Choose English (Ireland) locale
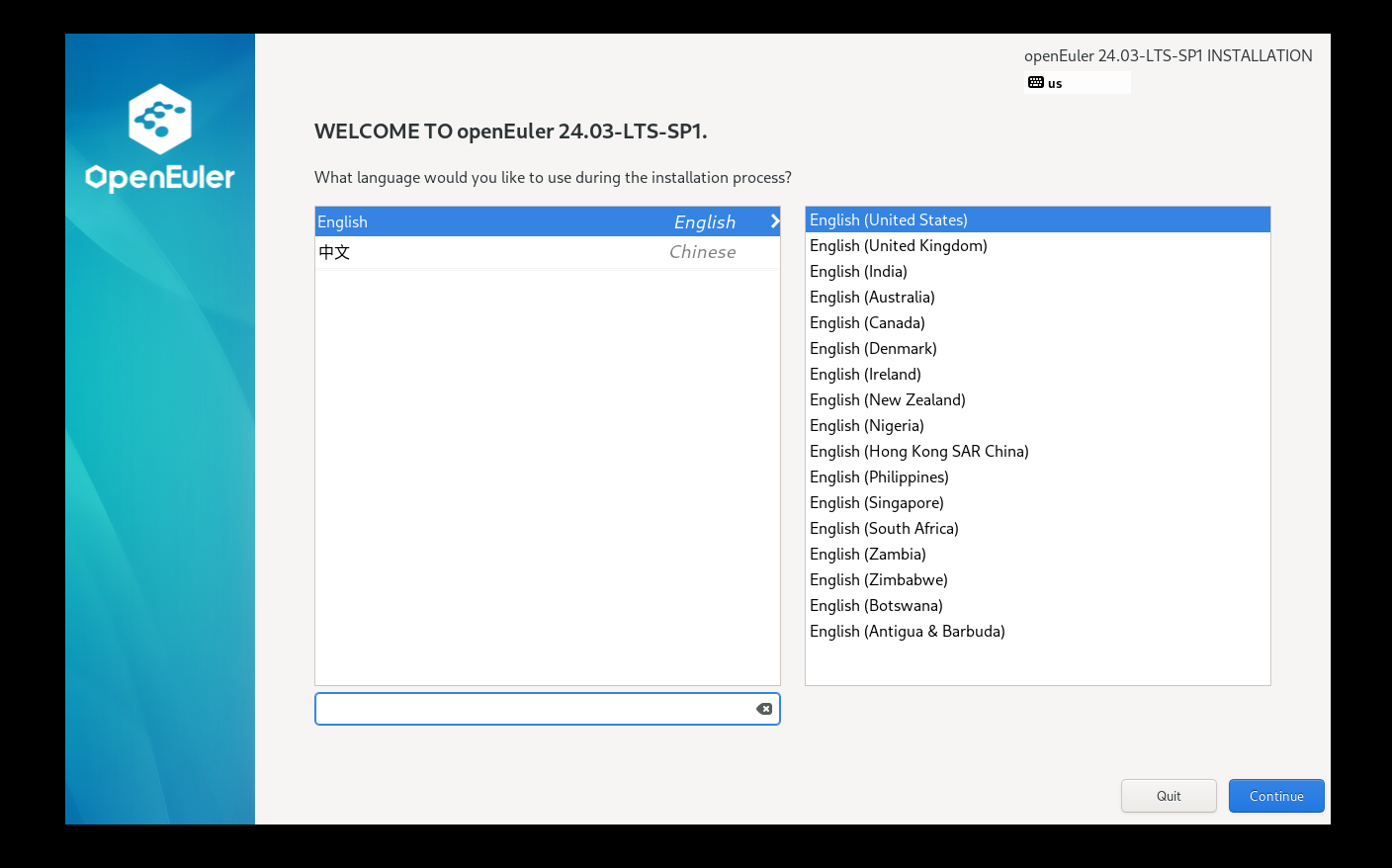The image size is (1392, 868). coord(1038,374)
